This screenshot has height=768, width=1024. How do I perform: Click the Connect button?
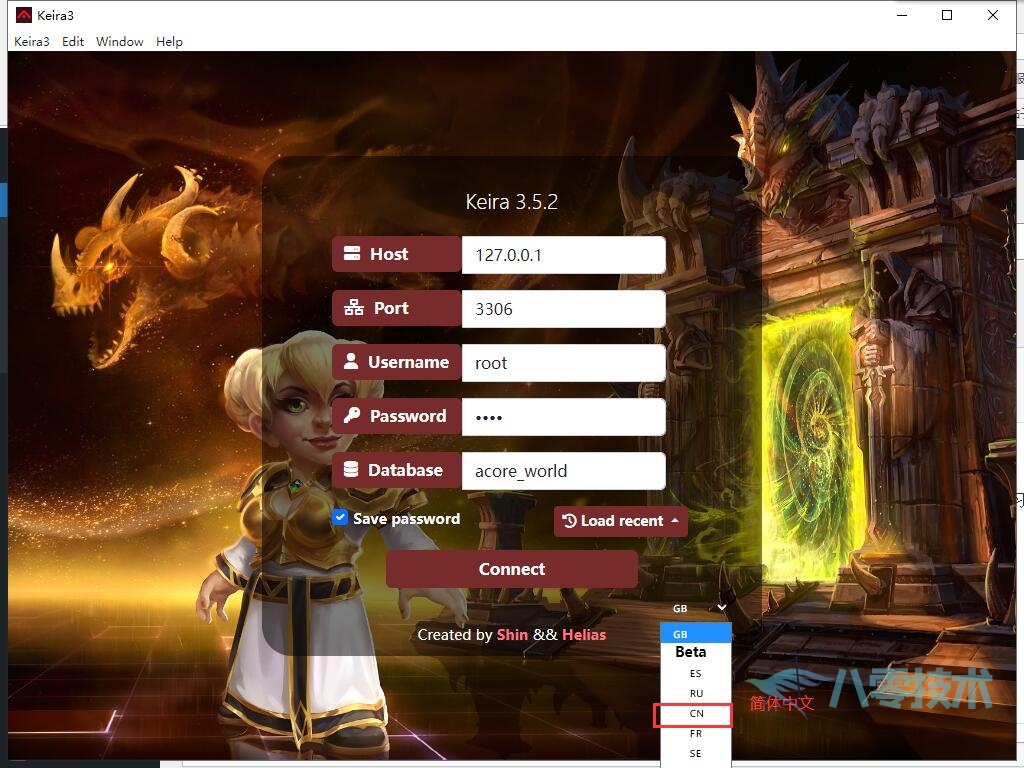coord(512,569)
